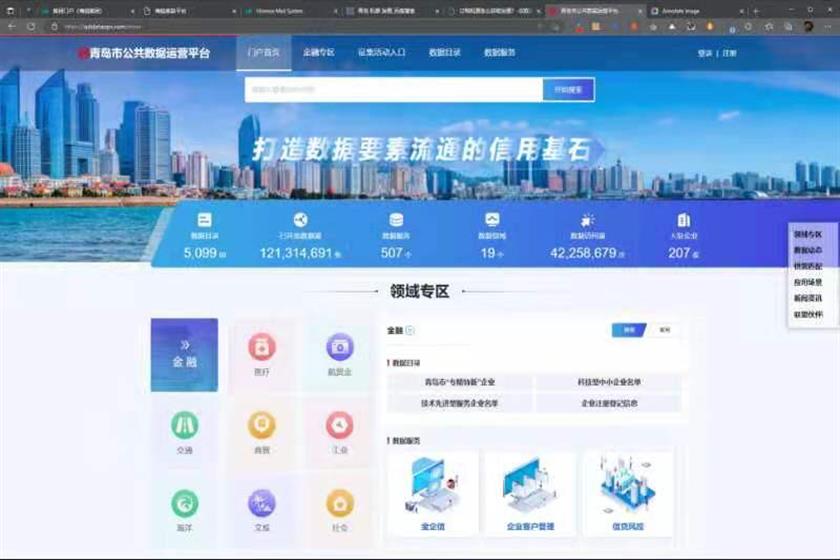Click the small circle icon next to 金融 heading
This screenshot has height=560, width=840.
pos(410,331)
